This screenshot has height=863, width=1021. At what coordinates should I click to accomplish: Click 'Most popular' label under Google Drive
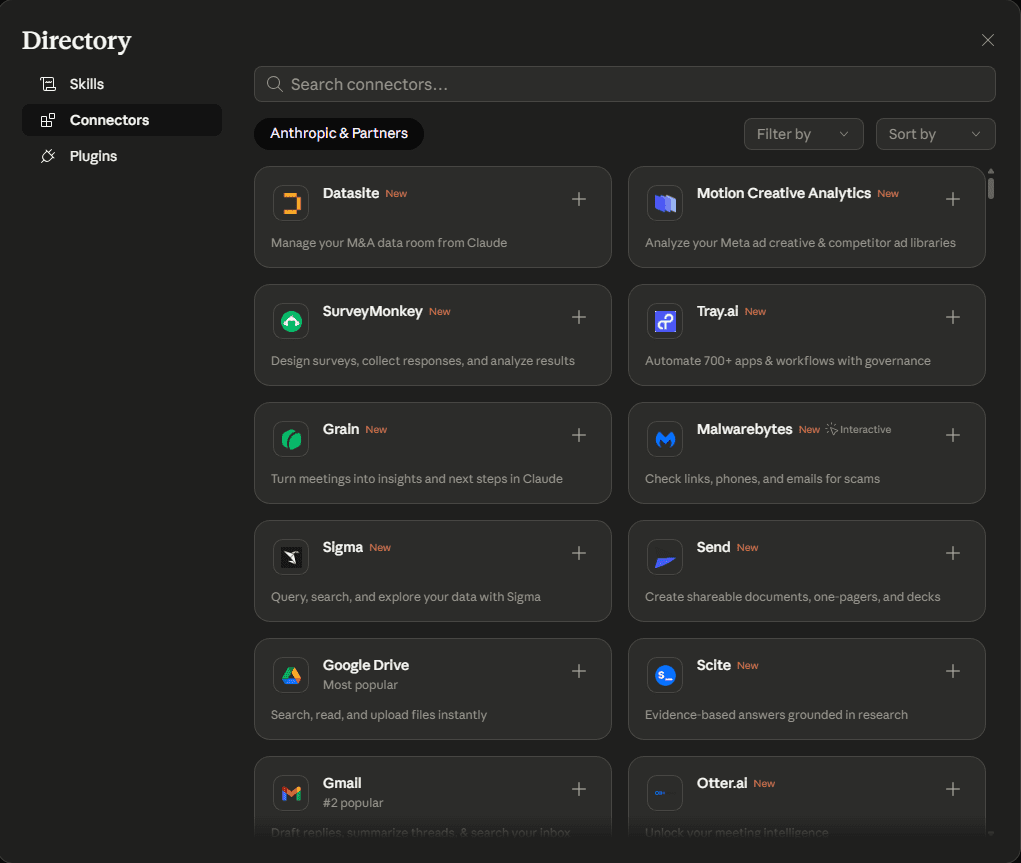[x=360, y=685]
